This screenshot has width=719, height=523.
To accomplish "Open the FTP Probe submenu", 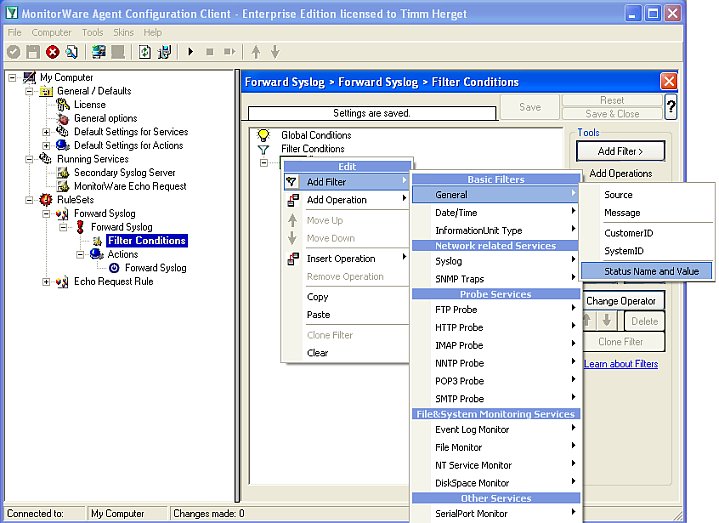I will (496, 310).
